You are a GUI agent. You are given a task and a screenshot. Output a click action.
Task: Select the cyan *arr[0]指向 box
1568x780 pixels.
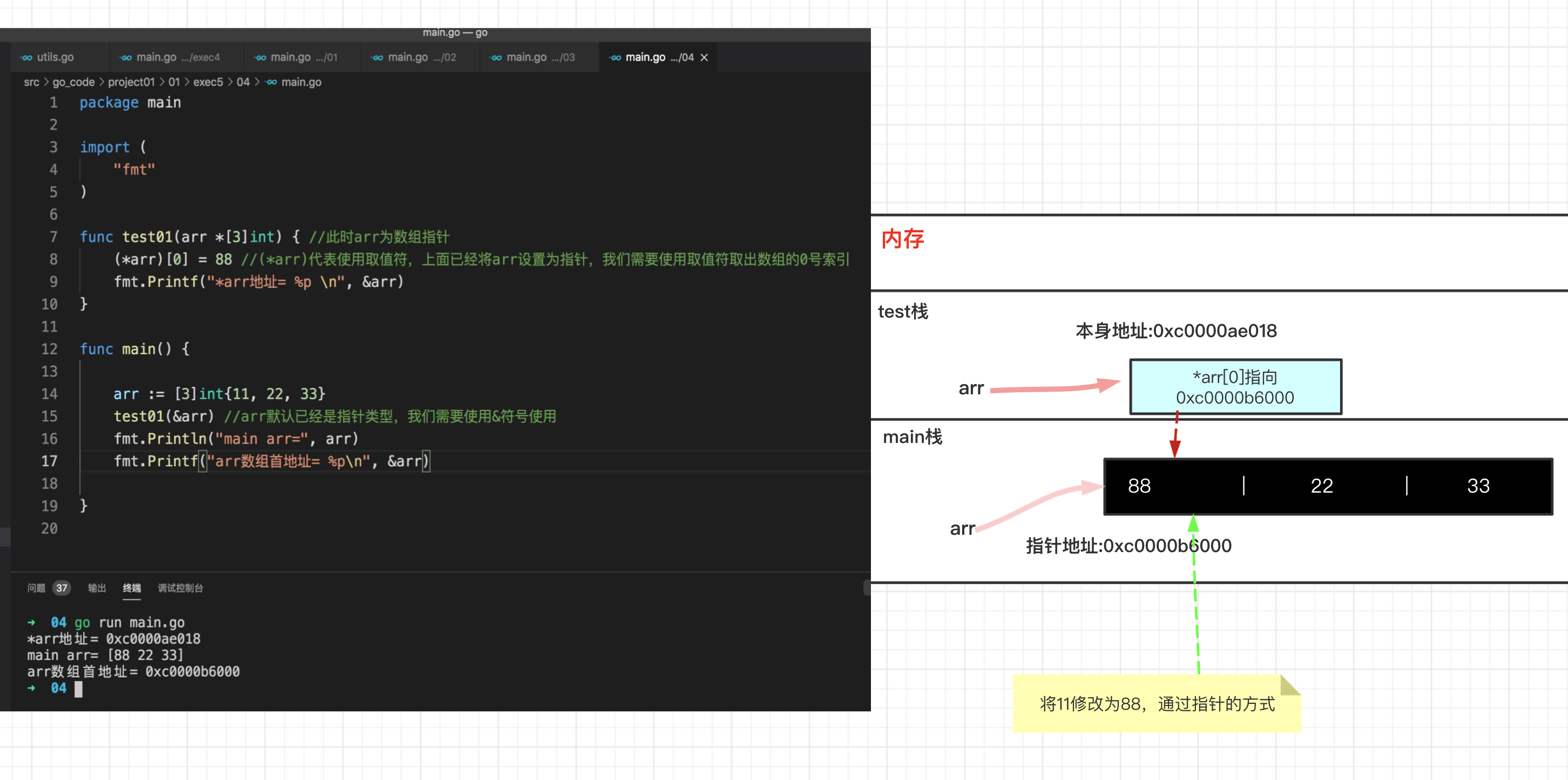1235,387
